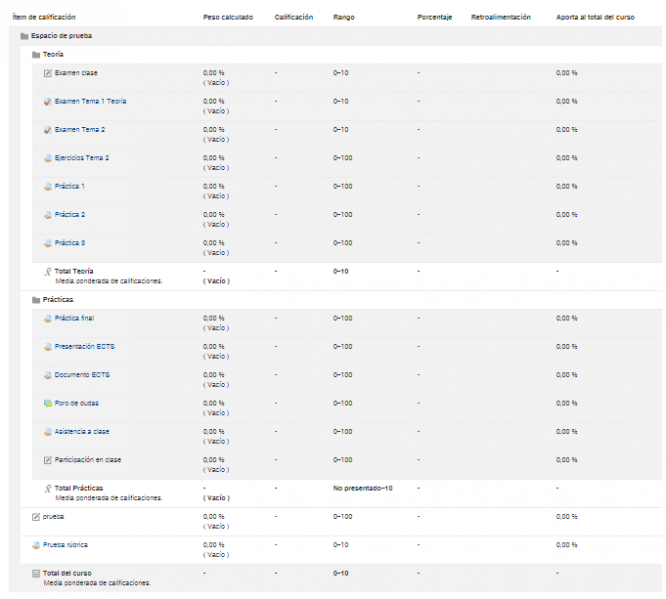Select the Teoría category label

(x=53, y=54)
